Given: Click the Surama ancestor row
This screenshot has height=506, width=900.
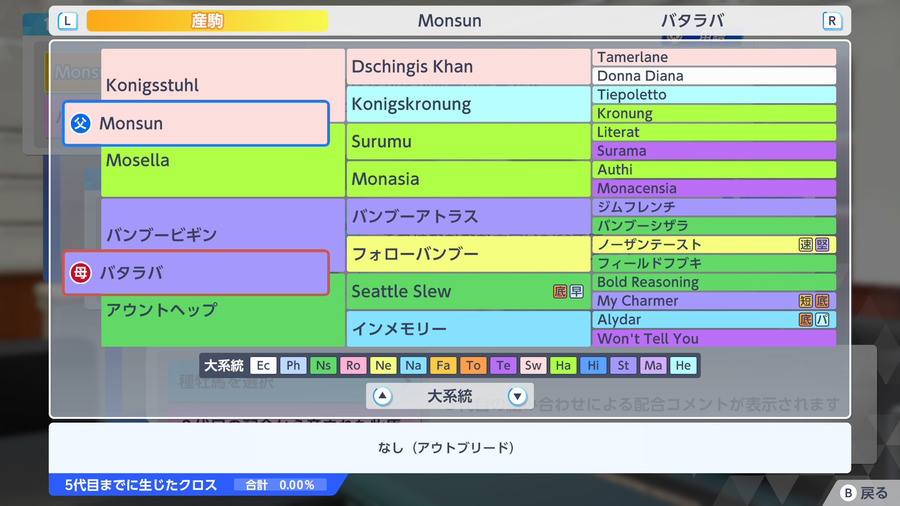Looking at the screenshot, I should 714,151.
